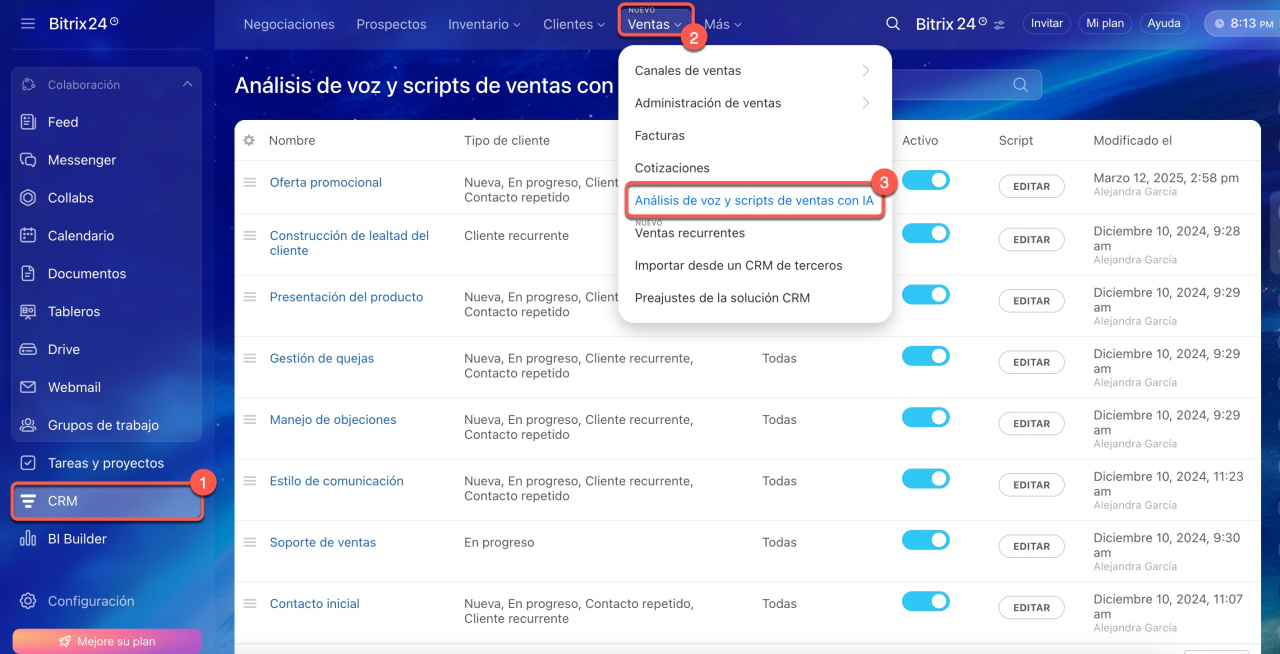Open Calendario in the left sidebar
Screen dimensions: 1280x654
80,236
